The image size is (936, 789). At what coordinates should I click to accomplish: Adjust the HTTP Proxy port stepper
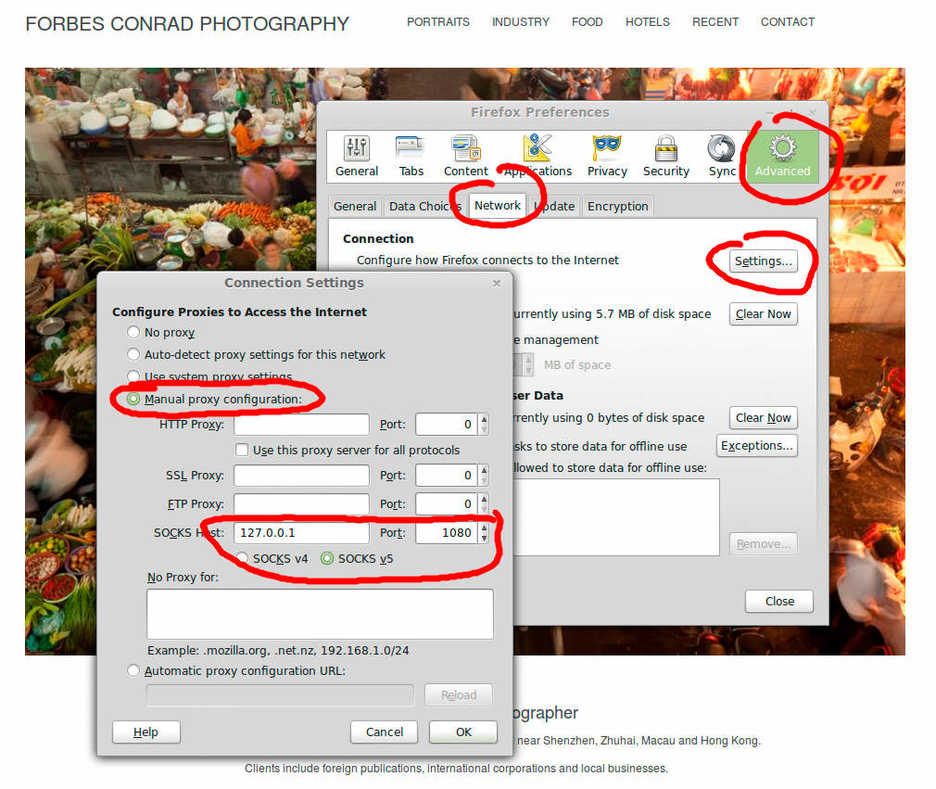tap(484, 424)
